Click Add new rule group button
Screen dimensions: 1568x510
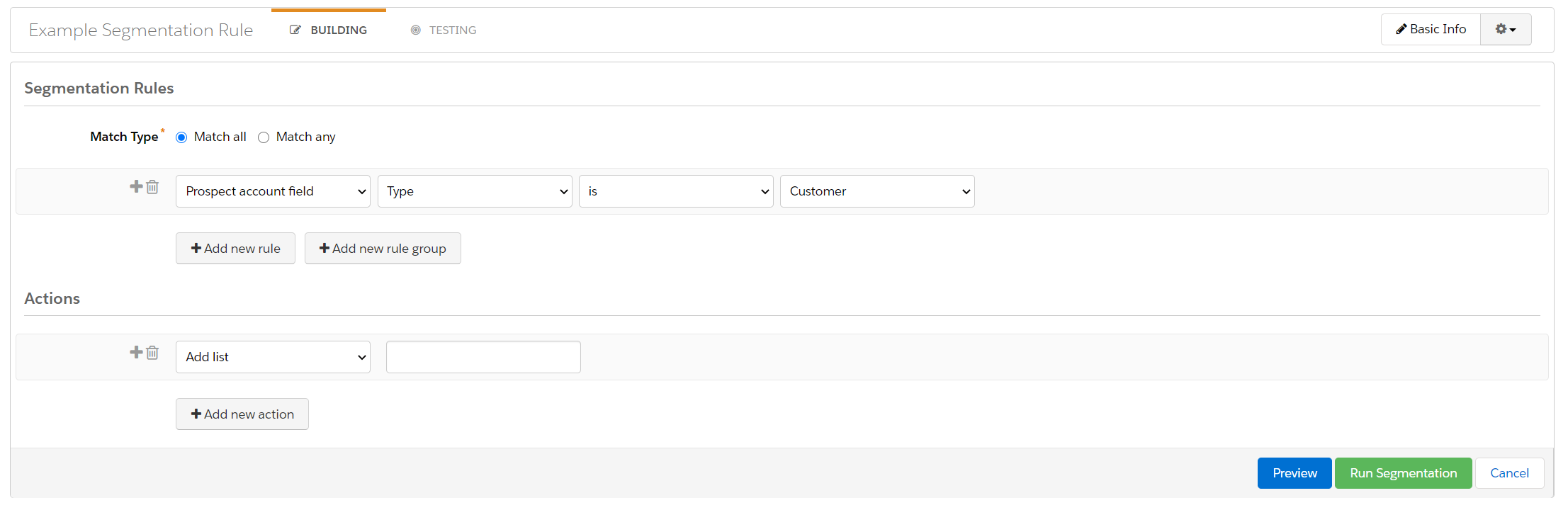(383, 249)
